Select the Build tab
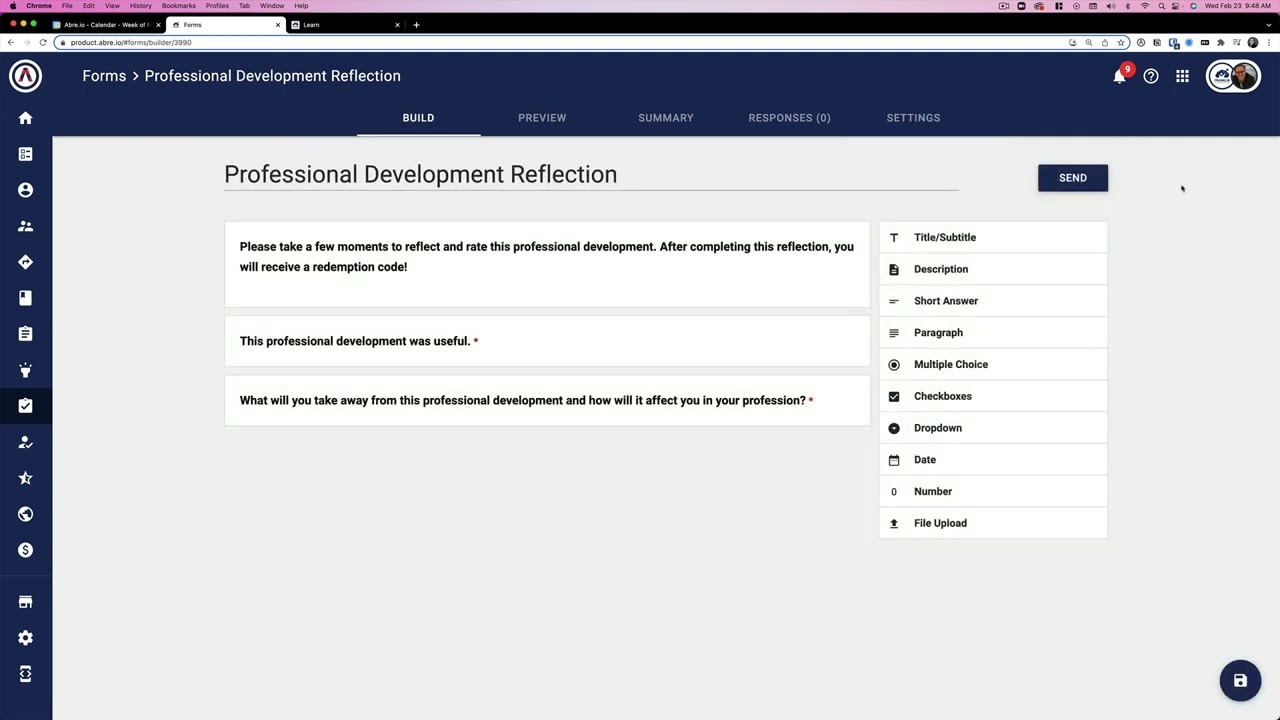Image resolution: width=1280 pixels, height=720 pixels. pyautogui.click(x=418, y=118)
